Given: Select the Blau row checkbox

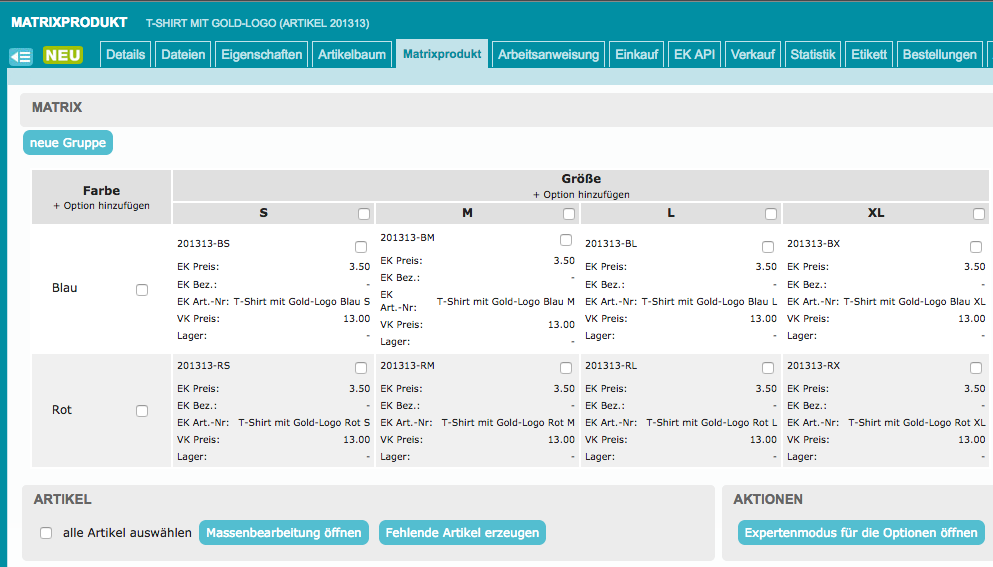Looking at the screenshot, I should tap(142, 290).
